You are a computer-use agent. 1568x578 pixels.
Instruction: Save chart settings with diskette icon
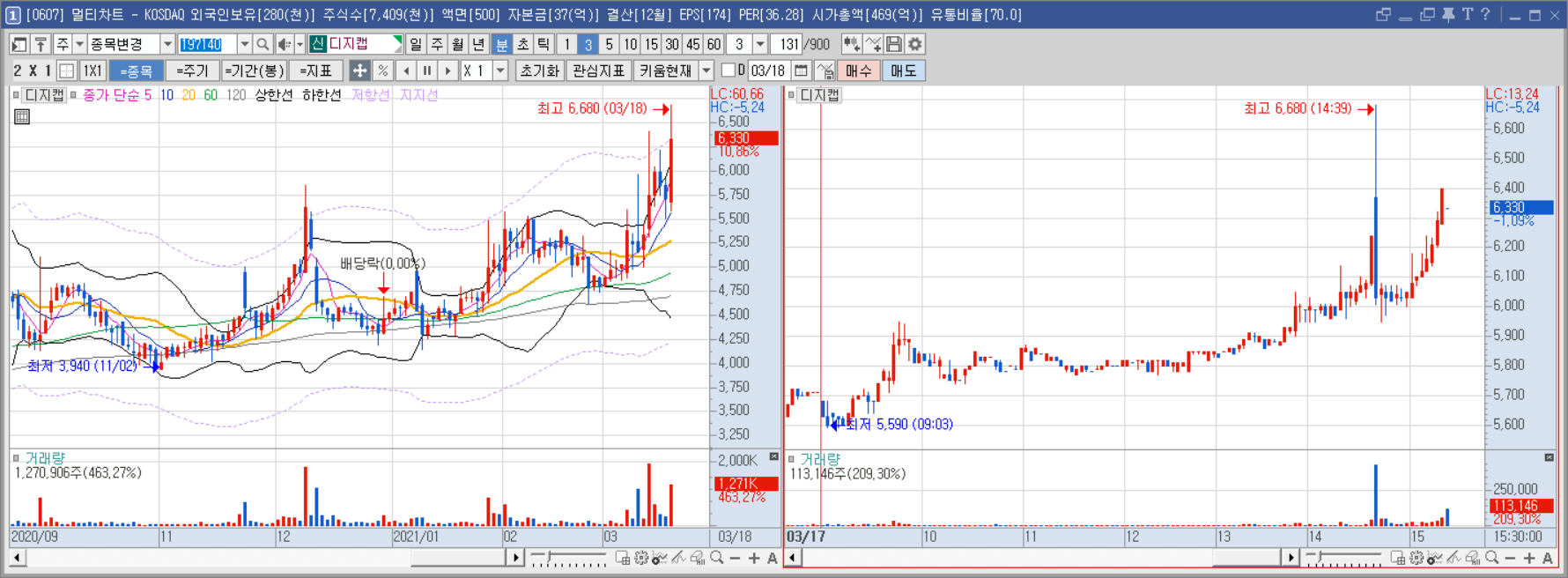pyautogui.click(x=894, y=44)
